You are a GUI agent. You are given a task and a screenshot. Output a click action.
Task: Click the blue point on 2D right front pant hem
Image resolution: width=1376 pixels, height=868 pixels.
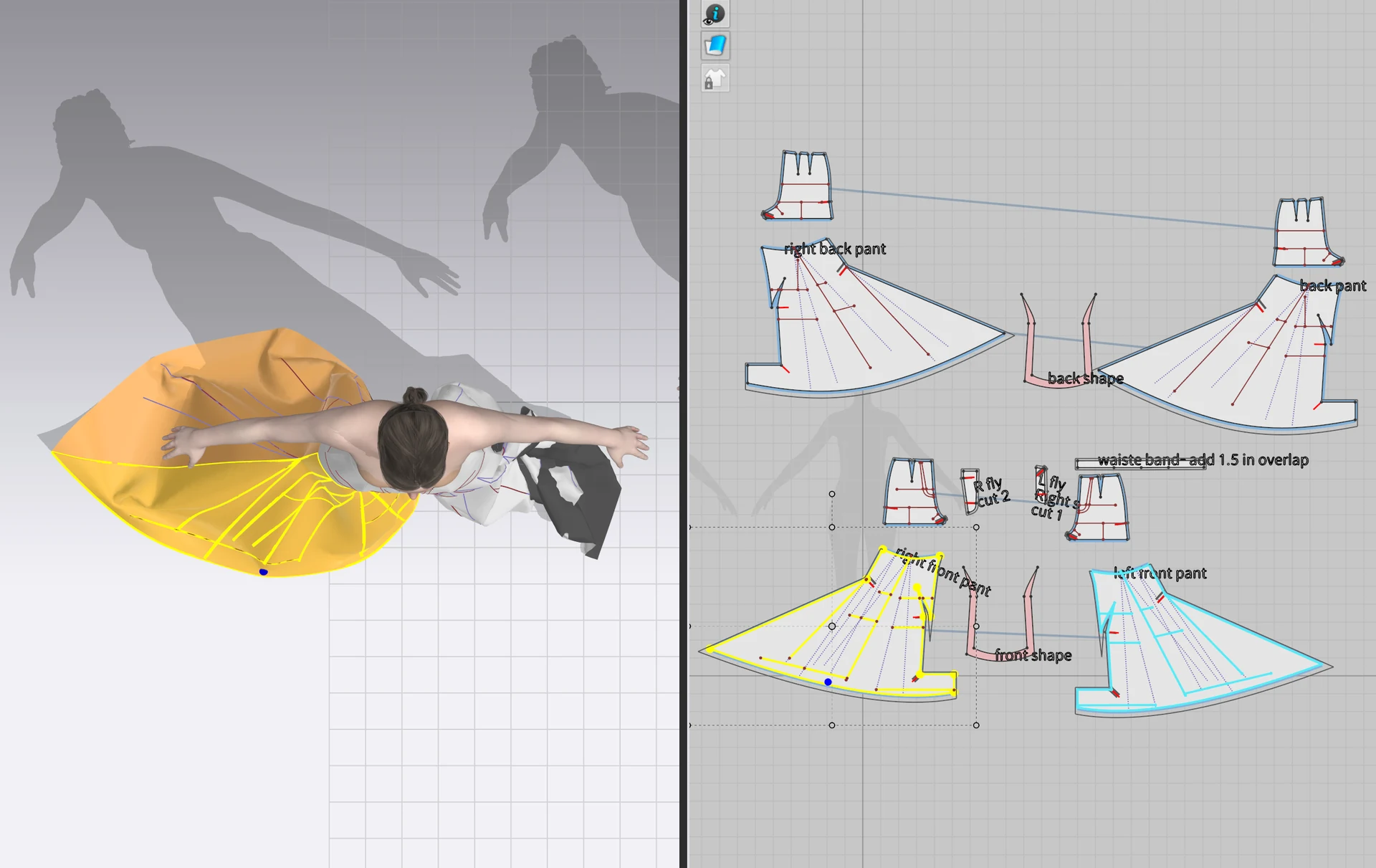(x=828, y=682)
